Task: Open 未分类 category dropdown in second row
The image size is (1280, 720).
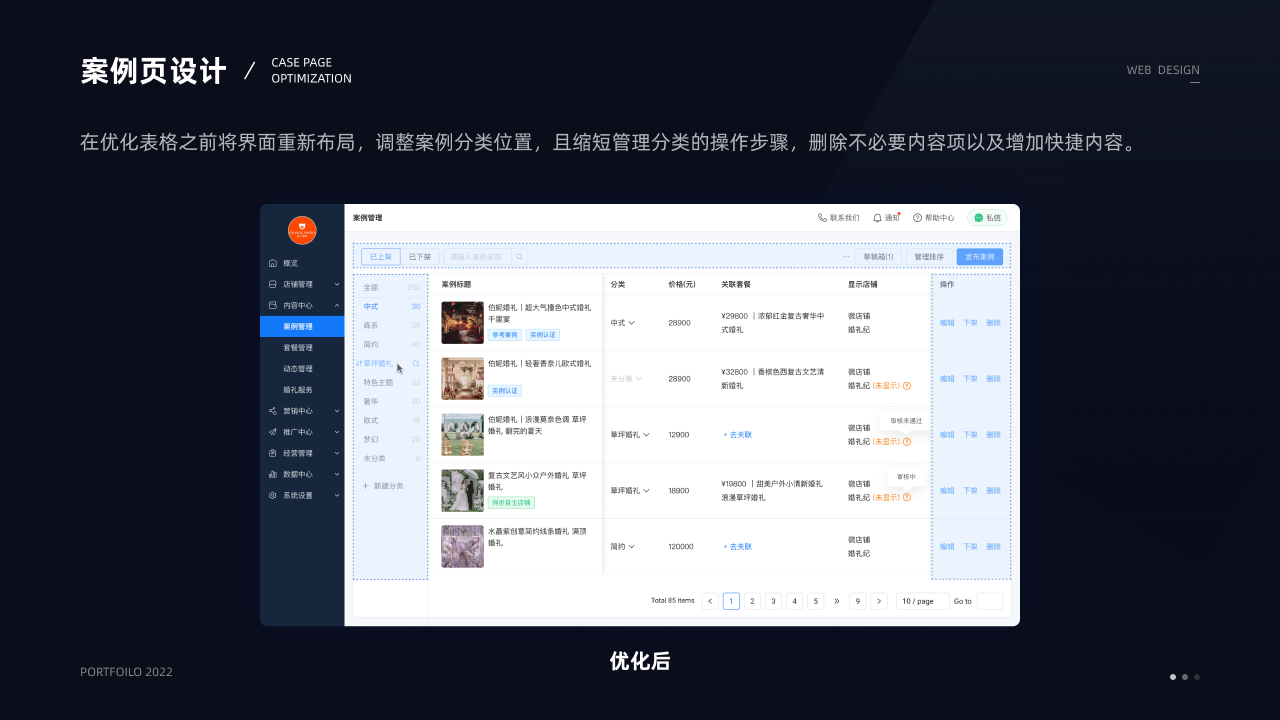Action: tap(626, 379)
